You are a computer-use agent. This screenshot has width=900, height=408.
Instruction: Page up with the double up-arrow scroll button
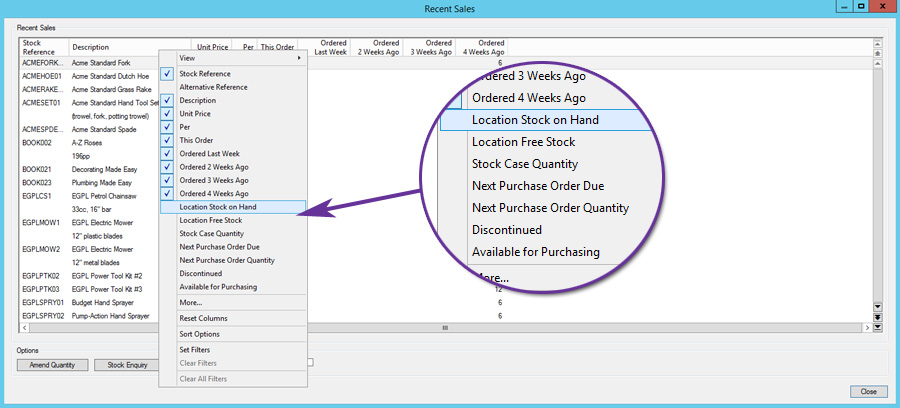point(876,53)
